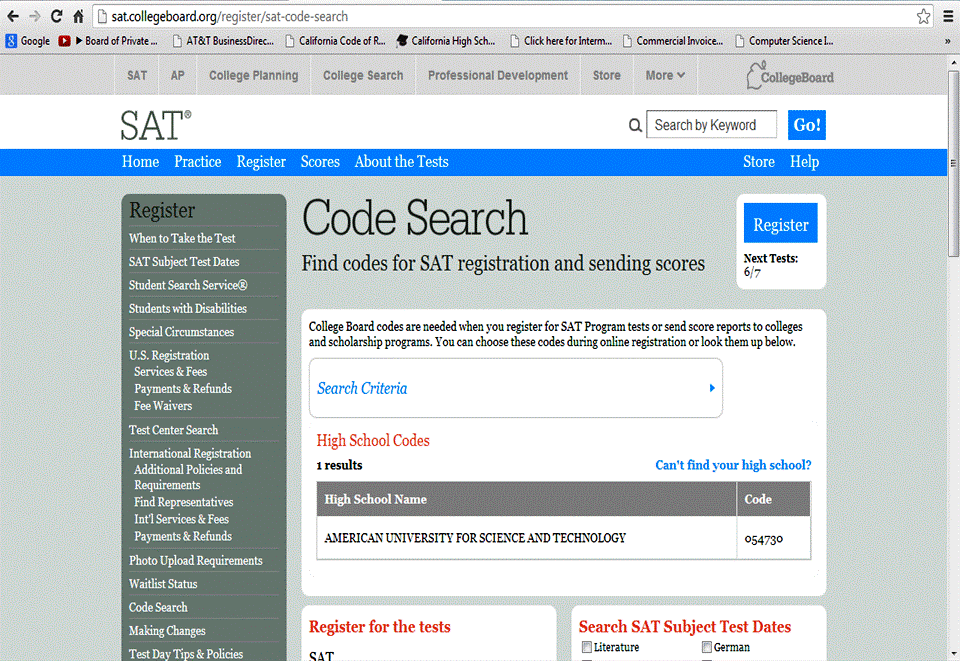The width and height of the screenshot is (960, 661).
Task: Open Test Center Search link
Action: [173, 430]
